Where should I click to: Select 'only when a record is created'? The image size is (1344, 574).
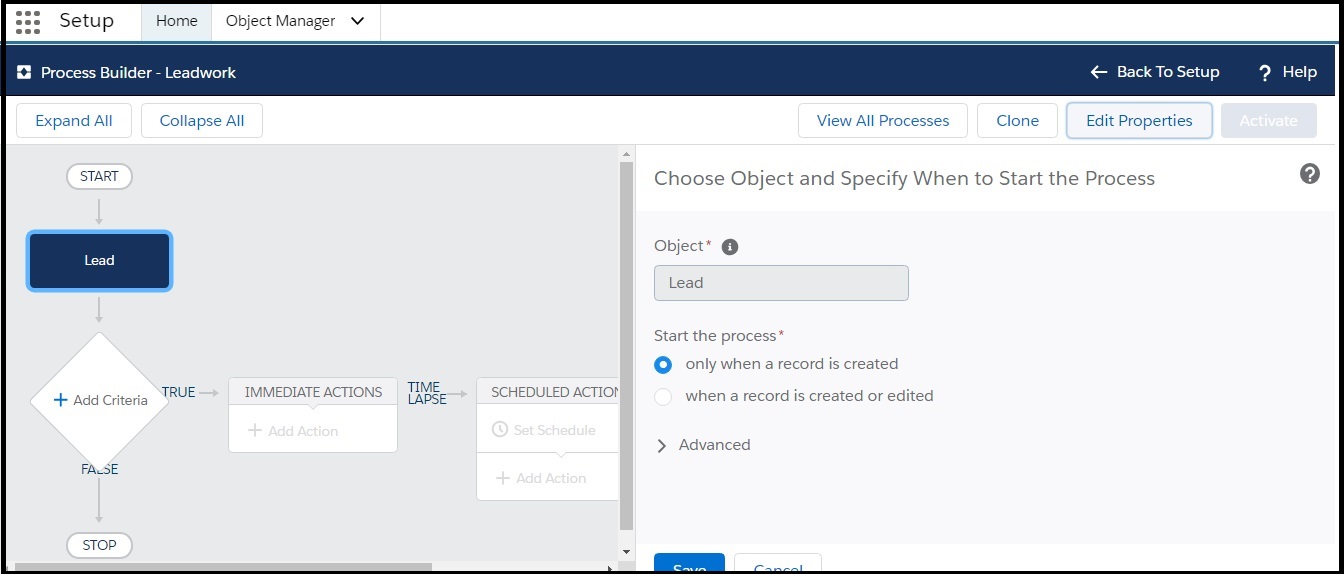(663, 365)
